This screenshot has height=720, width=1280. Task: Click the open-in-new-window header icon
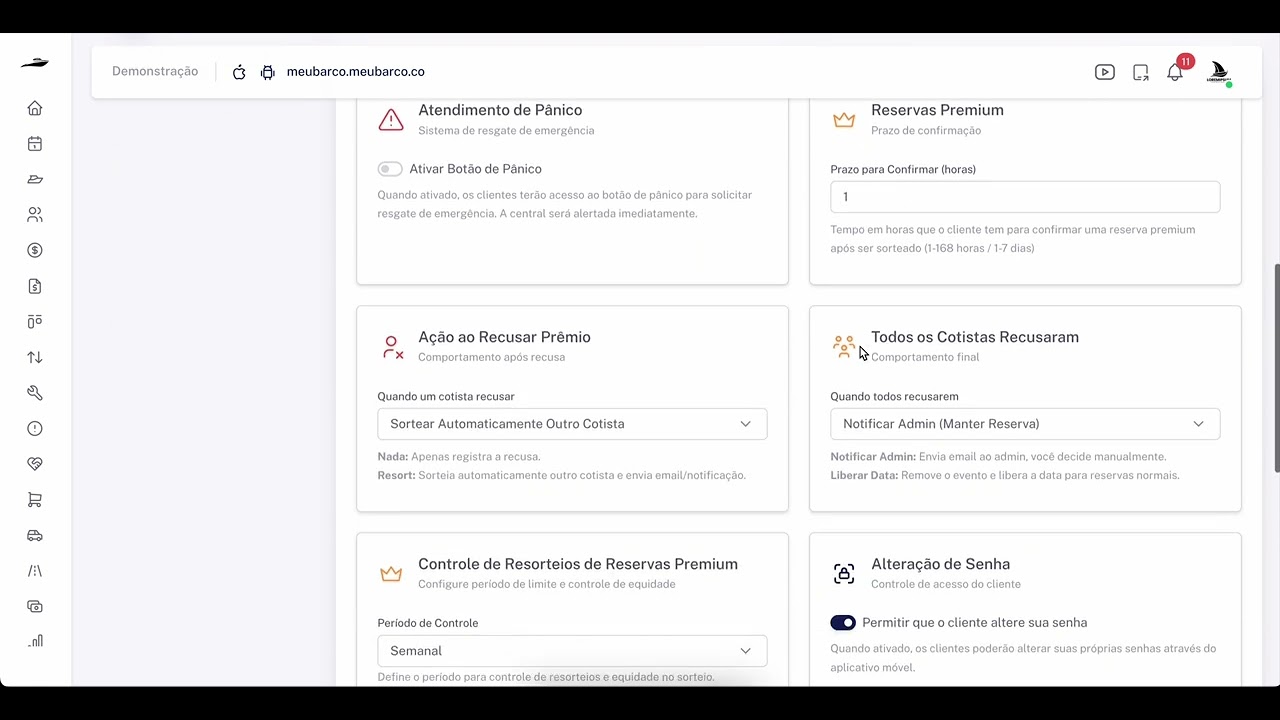[1141, 72]
